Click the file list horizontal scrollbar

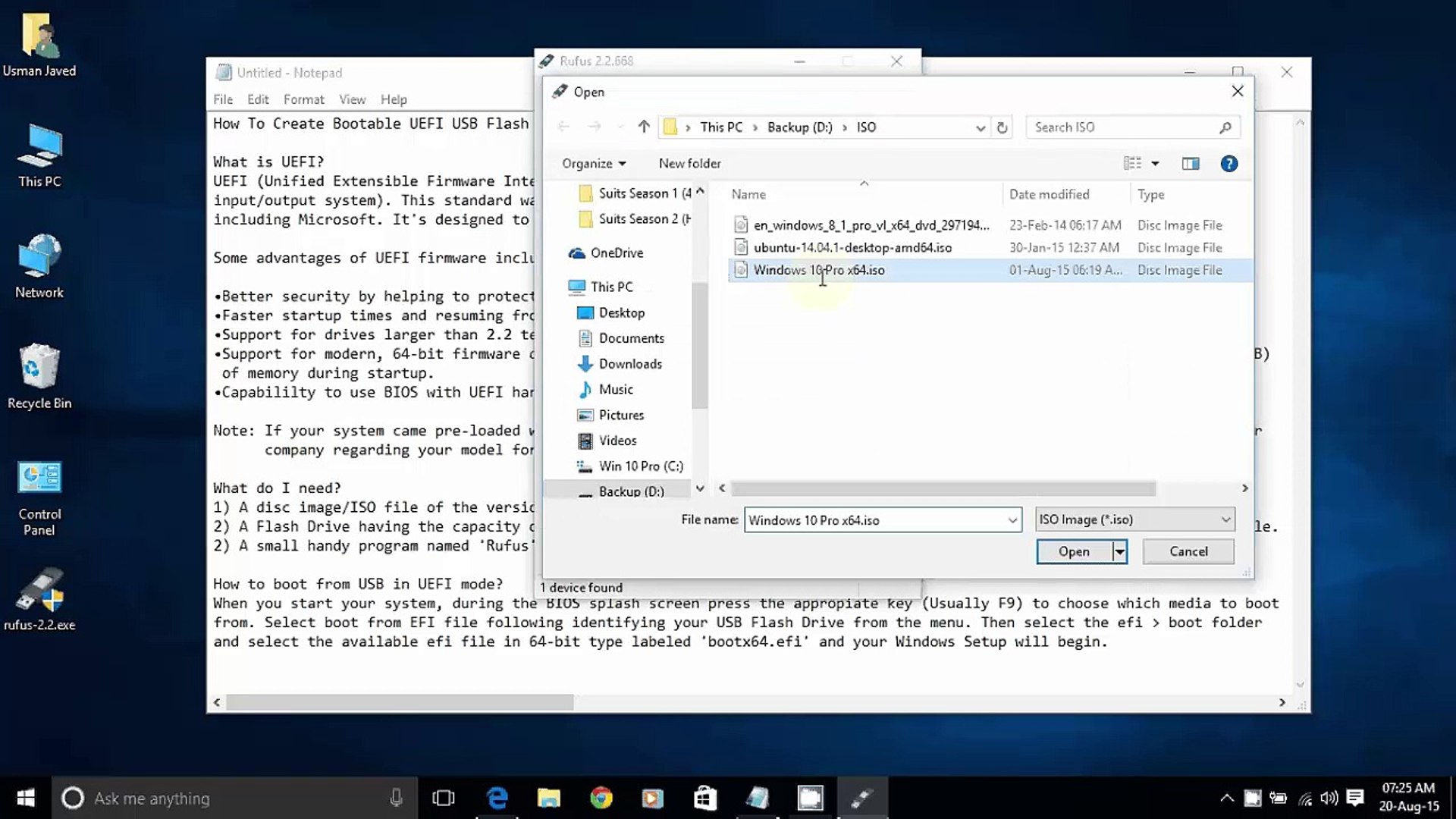pyautogui.click(x=943, y=488)
